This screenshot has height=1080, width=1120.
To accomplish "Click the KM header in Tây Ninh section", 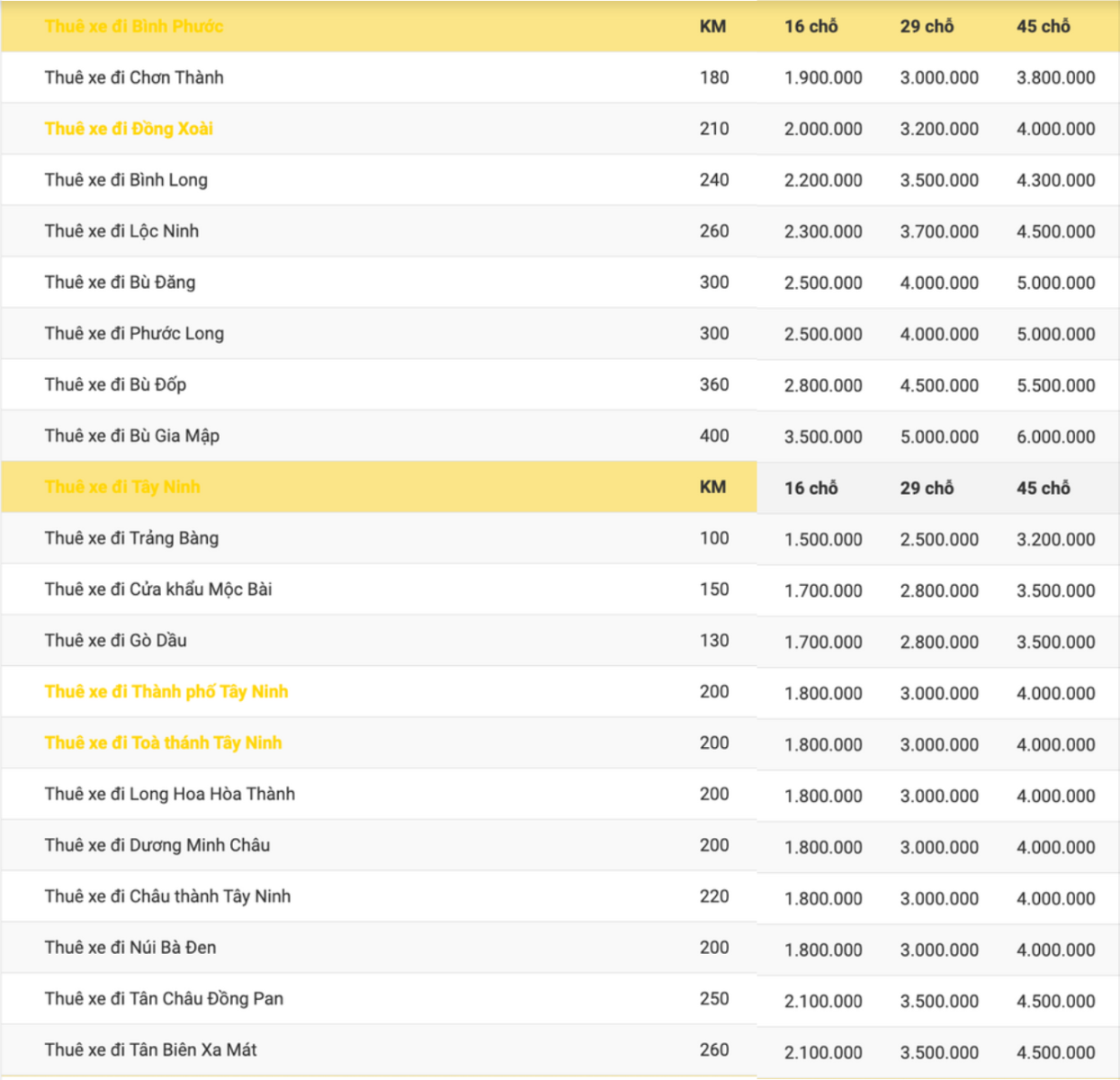I will point(712,487).
